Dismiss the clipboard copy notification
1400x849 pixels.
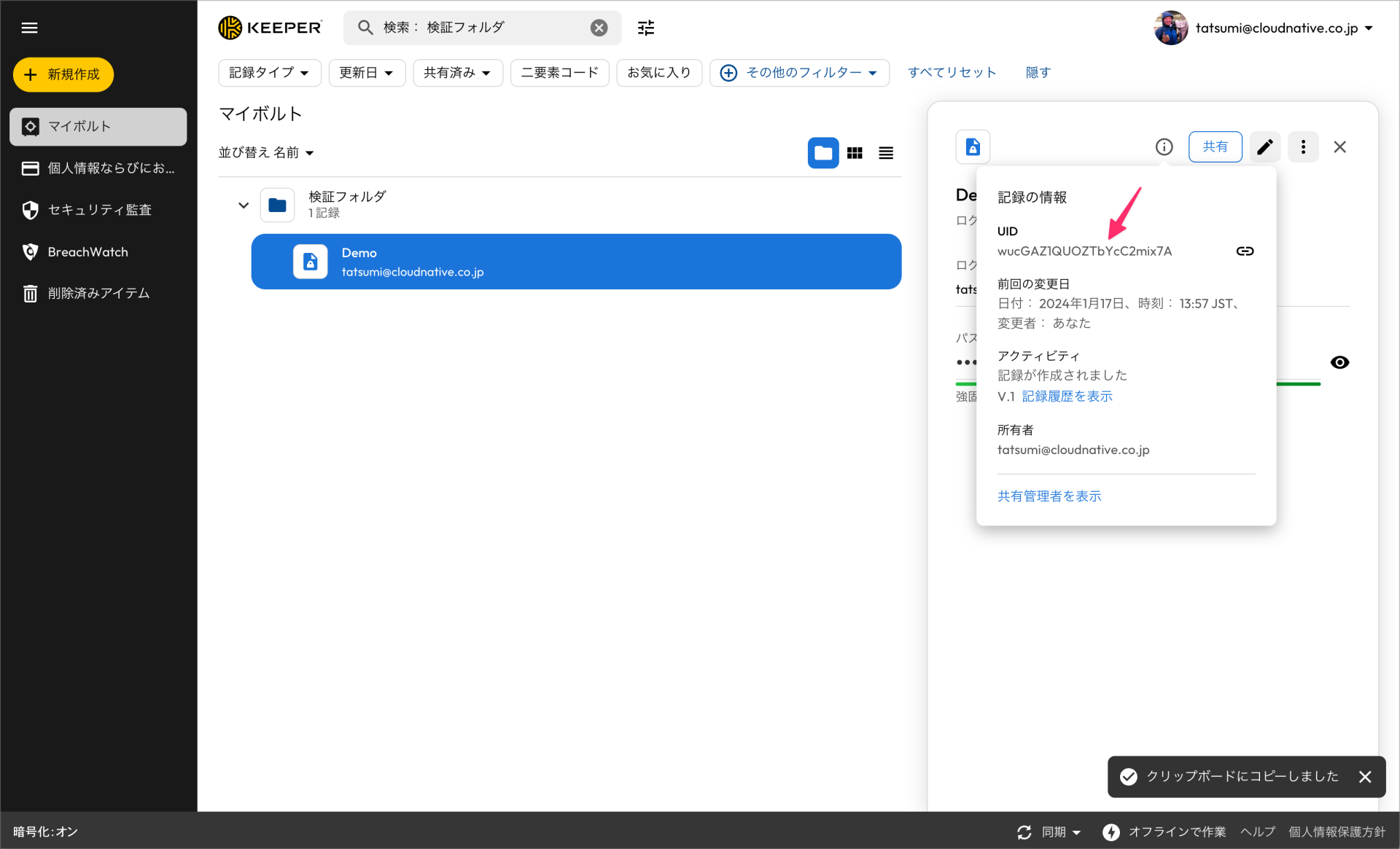coord(1366,777)
